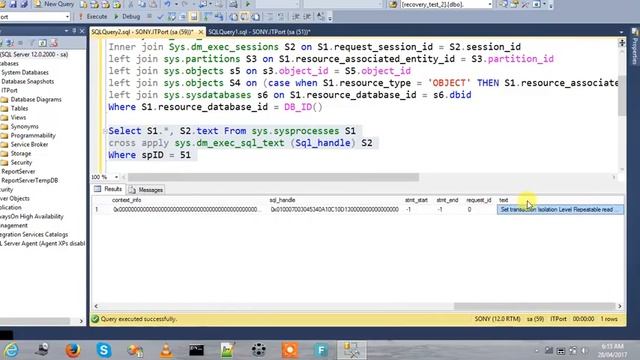Close the Object Explorer pane
Screen dimensions: 640x360
(82, 31)
